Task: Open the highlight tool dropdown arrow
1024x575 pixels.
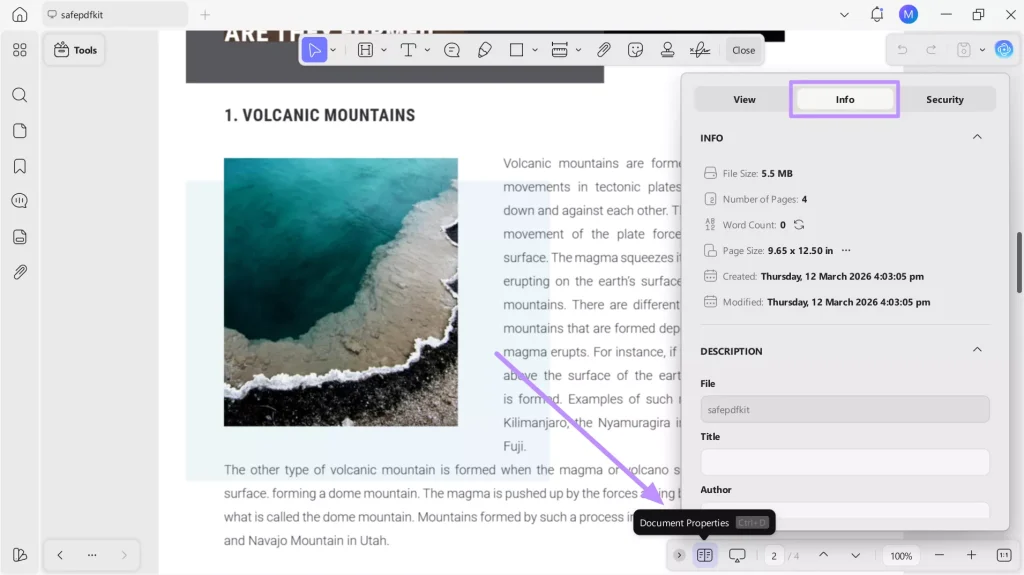Action: 384,50
